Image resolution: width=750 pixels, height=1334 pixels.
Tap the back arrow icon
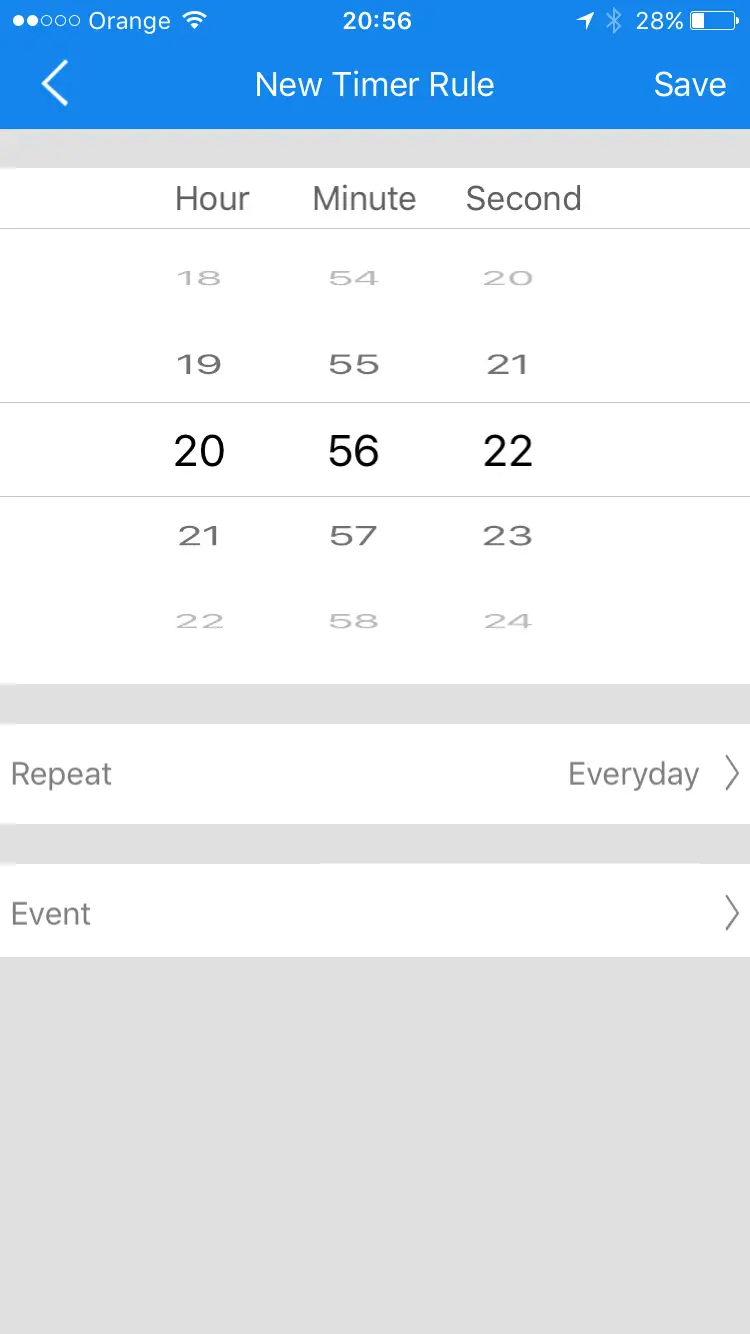55,83
